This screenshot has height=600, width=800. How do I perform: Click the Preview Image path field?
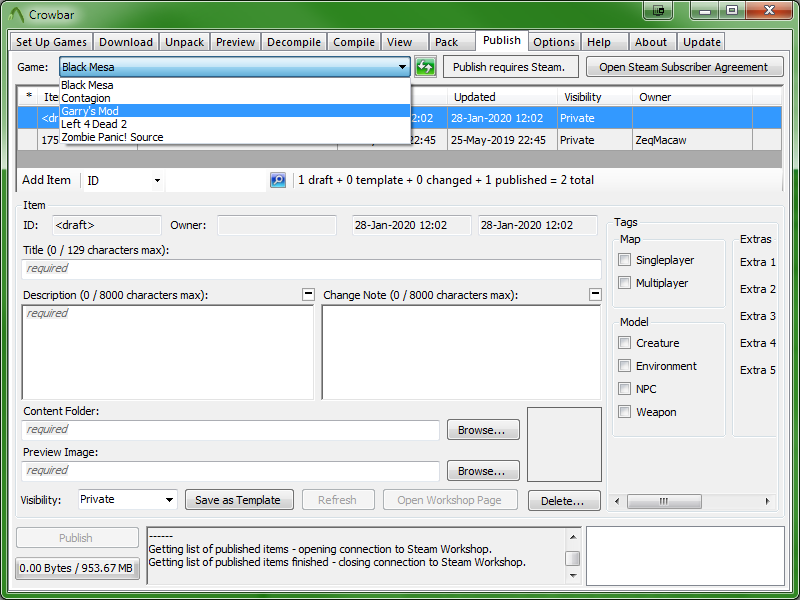pyautogui.click(x=231, y=470)
